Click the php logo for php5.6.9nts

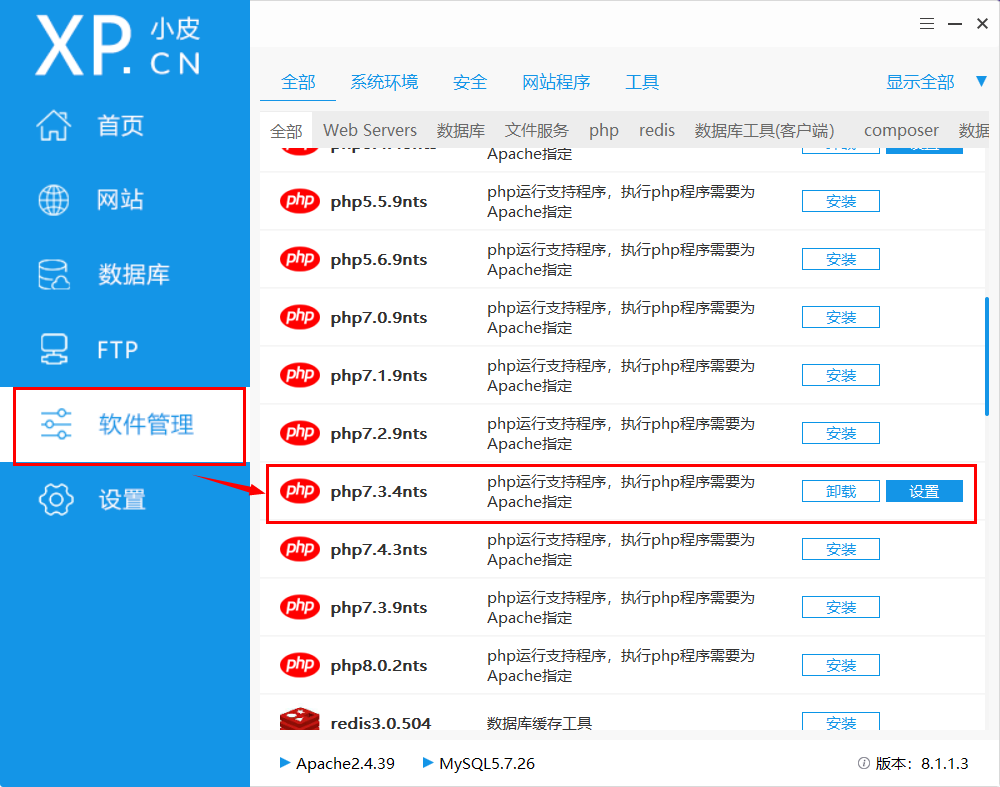(300, 259)
